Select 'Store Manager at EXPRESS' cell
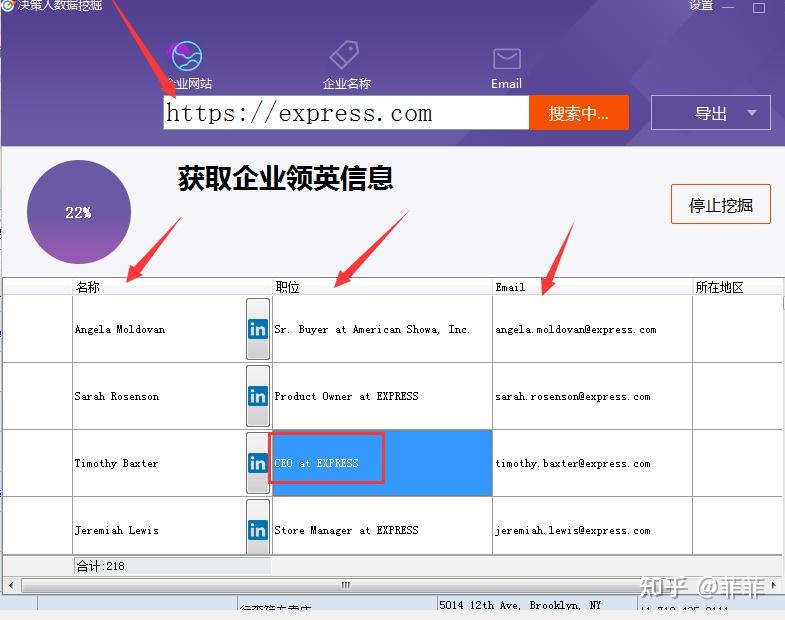This screenshot has height=620, width=785. pos(382,526)
